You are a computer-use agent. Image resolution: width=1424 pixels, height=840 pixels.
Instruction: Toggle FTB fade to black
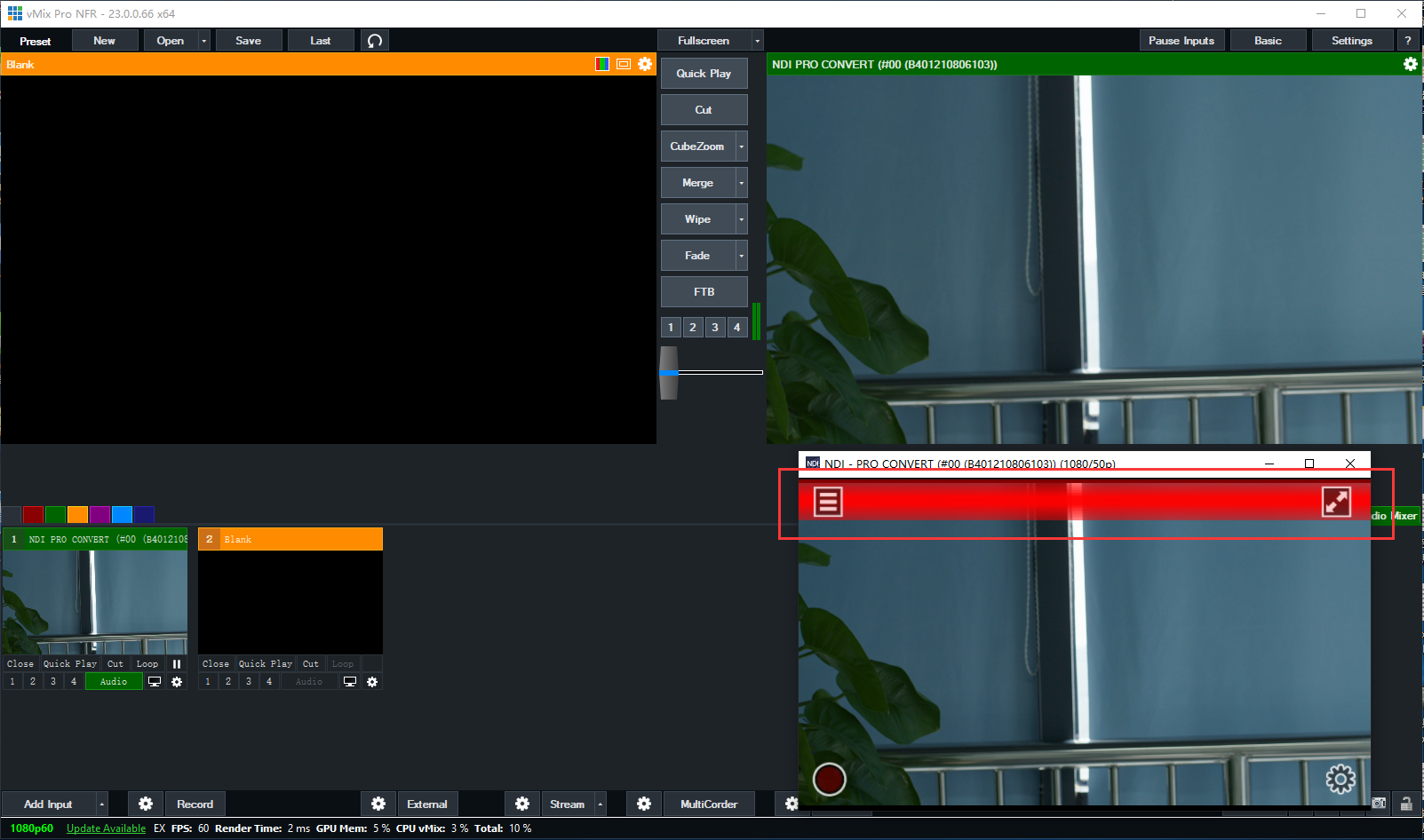(704, 291)
